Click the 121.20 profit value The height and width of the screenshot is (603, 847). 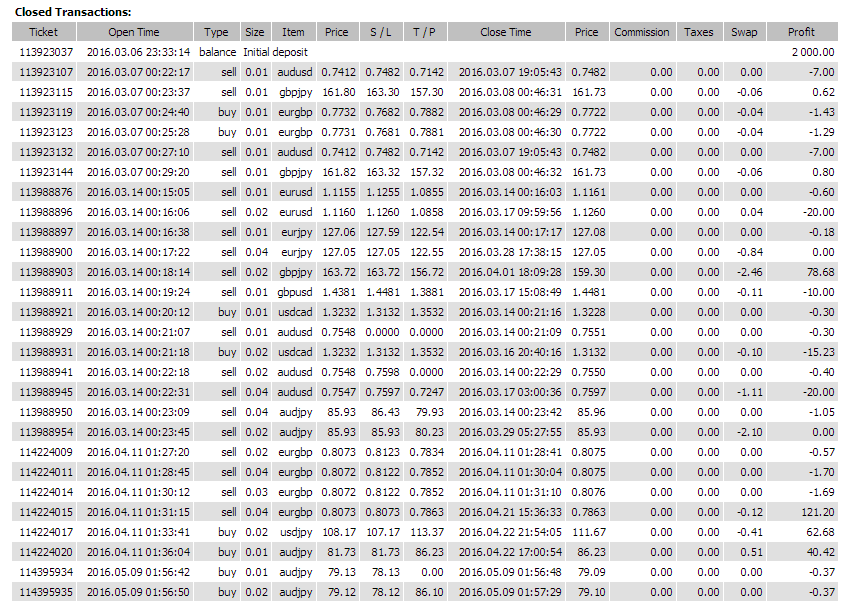click(x=818, y=512)
